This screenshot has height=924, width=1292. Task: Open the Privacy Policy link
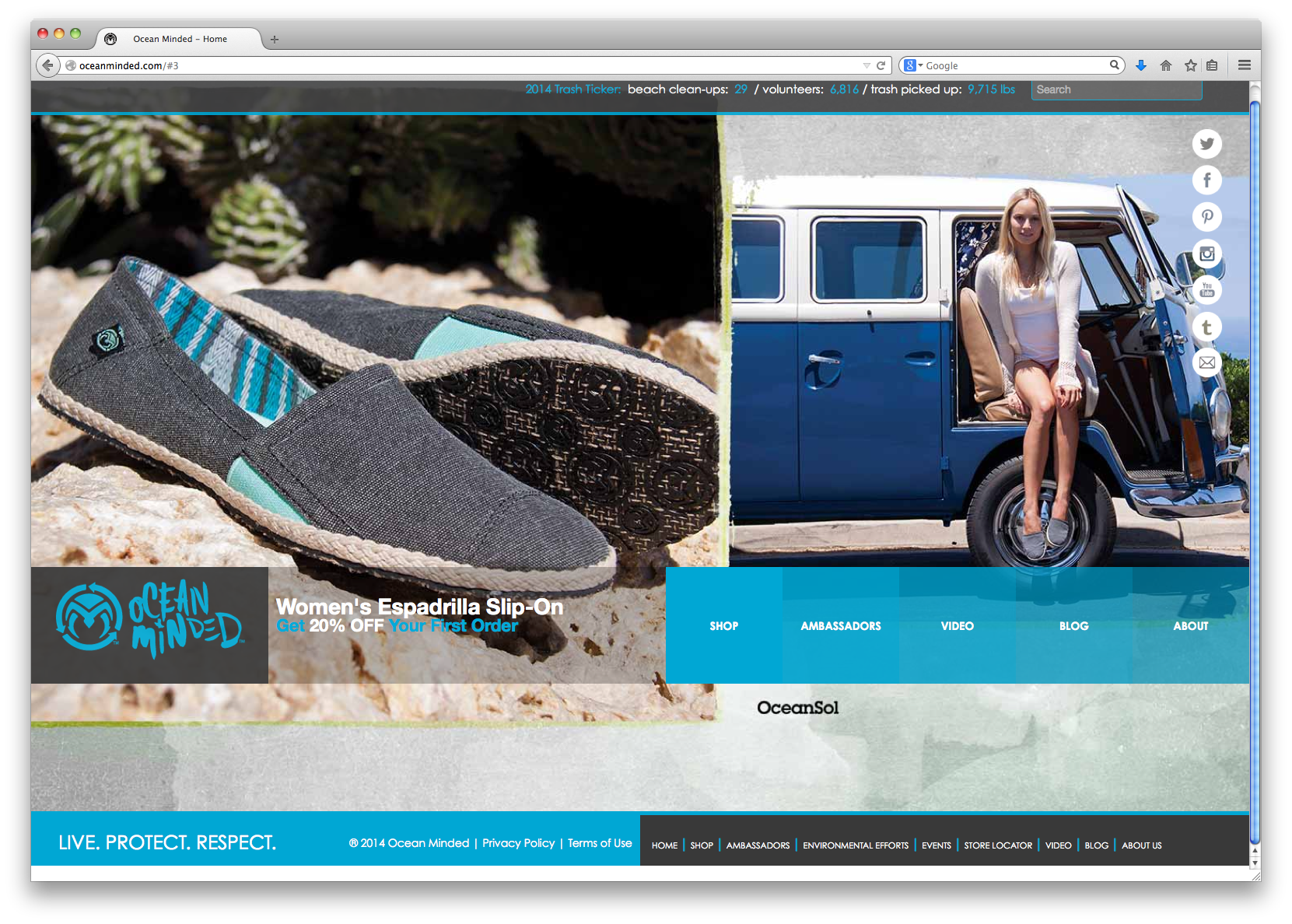pos(519,843)
